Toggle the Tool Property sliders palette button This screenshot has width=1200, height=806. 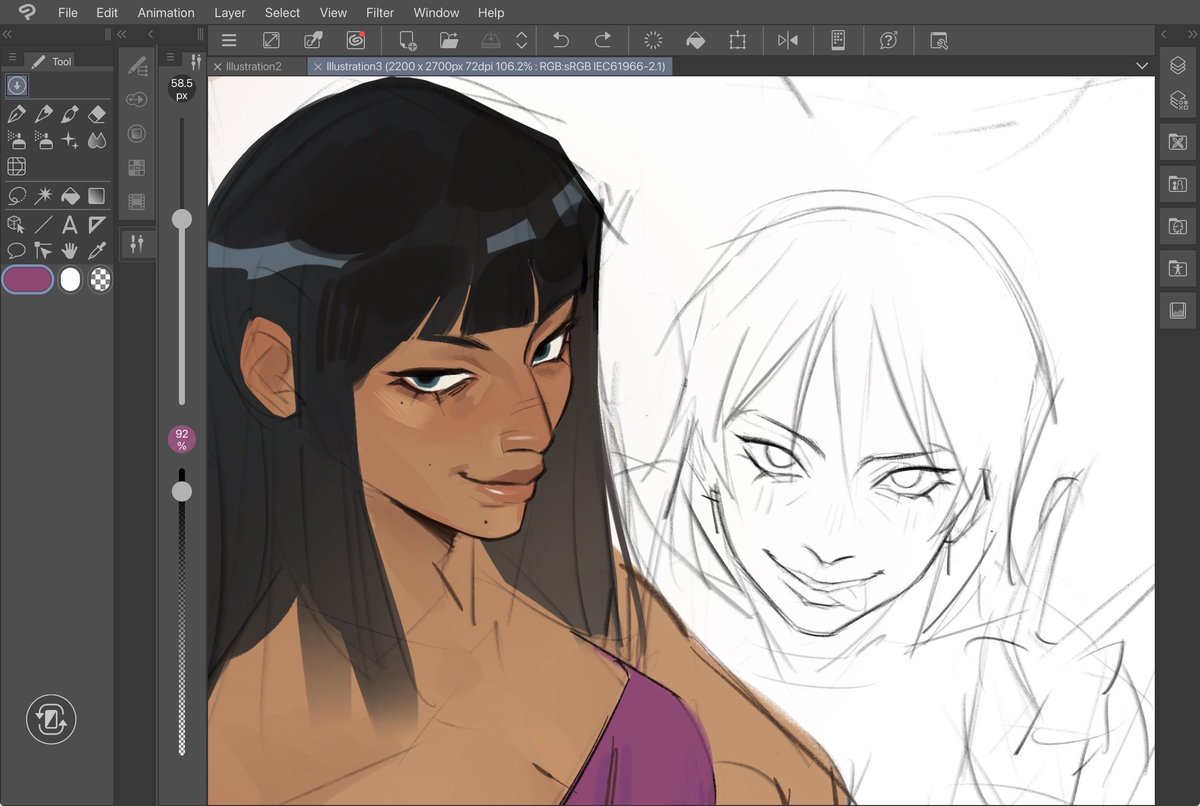(x=137, y=243)
